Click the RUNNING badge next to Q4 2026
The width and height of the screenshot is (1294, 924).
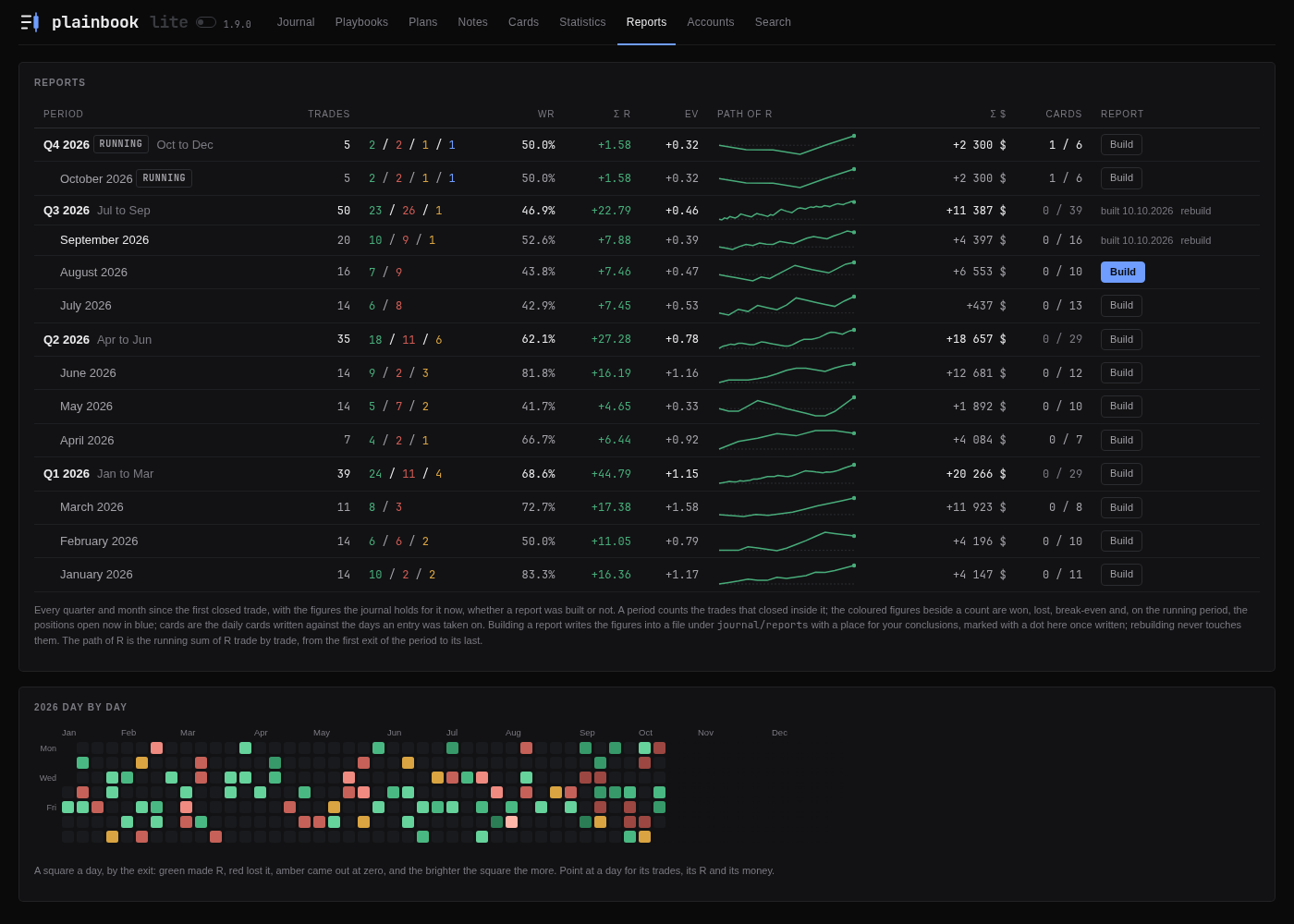click(x=121, y=144)
